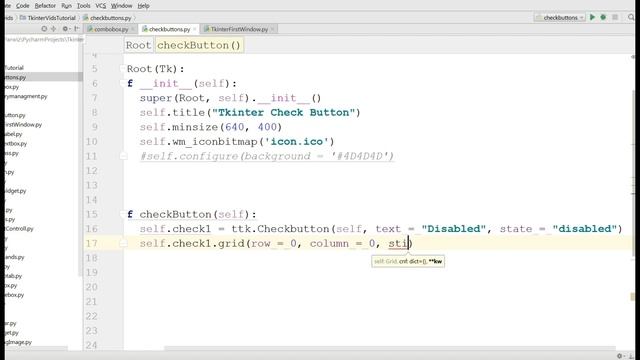Open the Run menu
The width and height of the screenshot is (640, 360).
tap(66, 6)
